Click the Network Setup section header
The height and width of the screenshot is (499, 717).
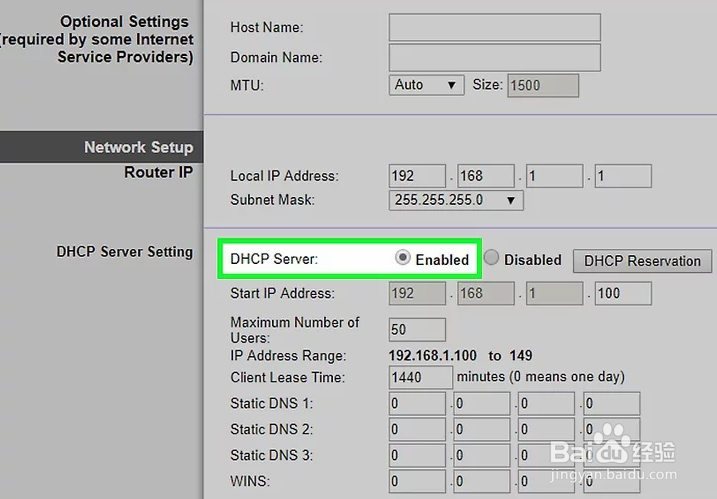pos(102,147)
